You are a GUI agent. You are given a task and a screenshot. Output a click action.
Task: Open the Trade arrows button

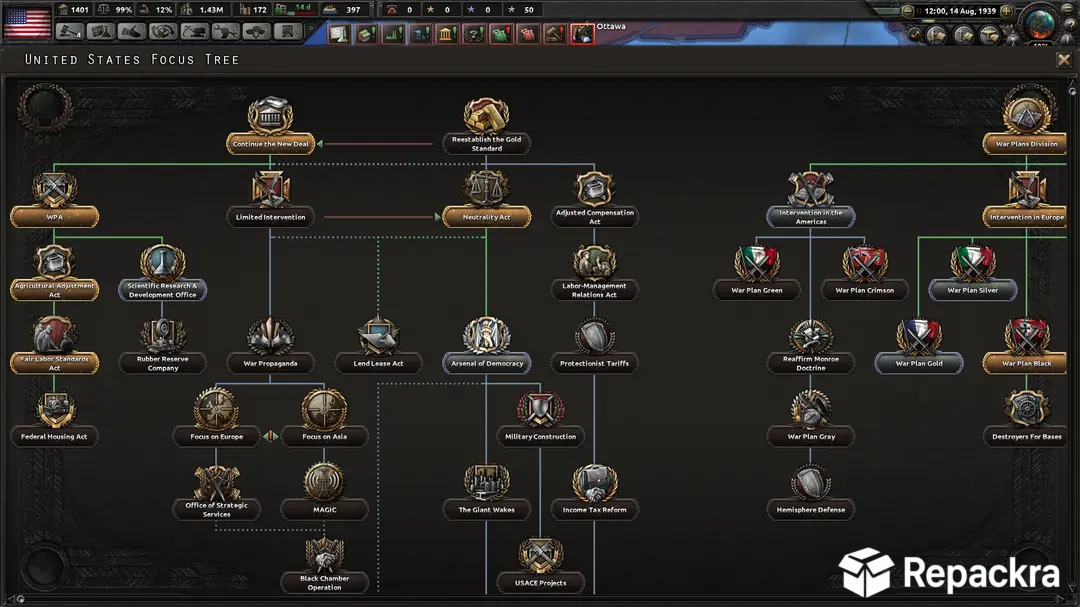(x=163, y=32)
